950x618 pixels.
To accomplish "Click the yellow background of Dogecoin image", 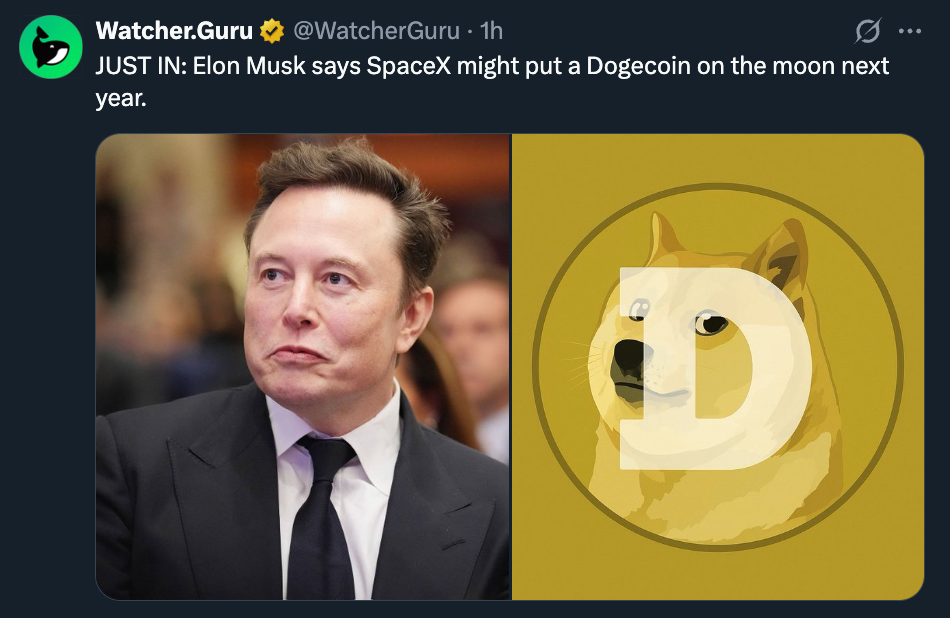I will [718, 159].
